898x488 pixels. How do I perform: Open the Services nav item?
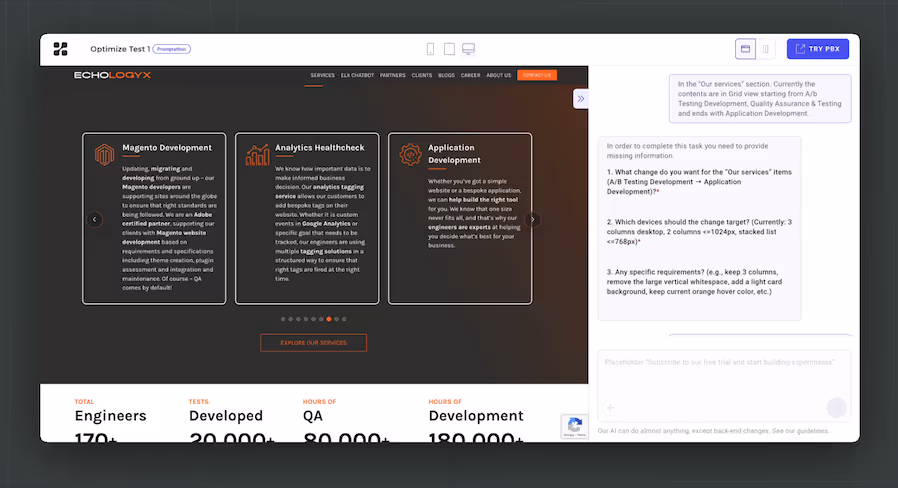[x=322, y=75]
